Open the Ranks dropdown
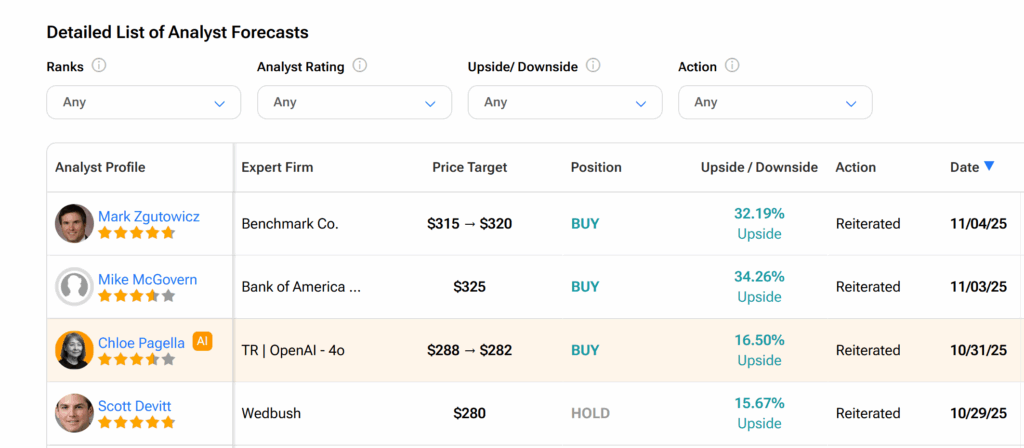 (x=143, y=102)
